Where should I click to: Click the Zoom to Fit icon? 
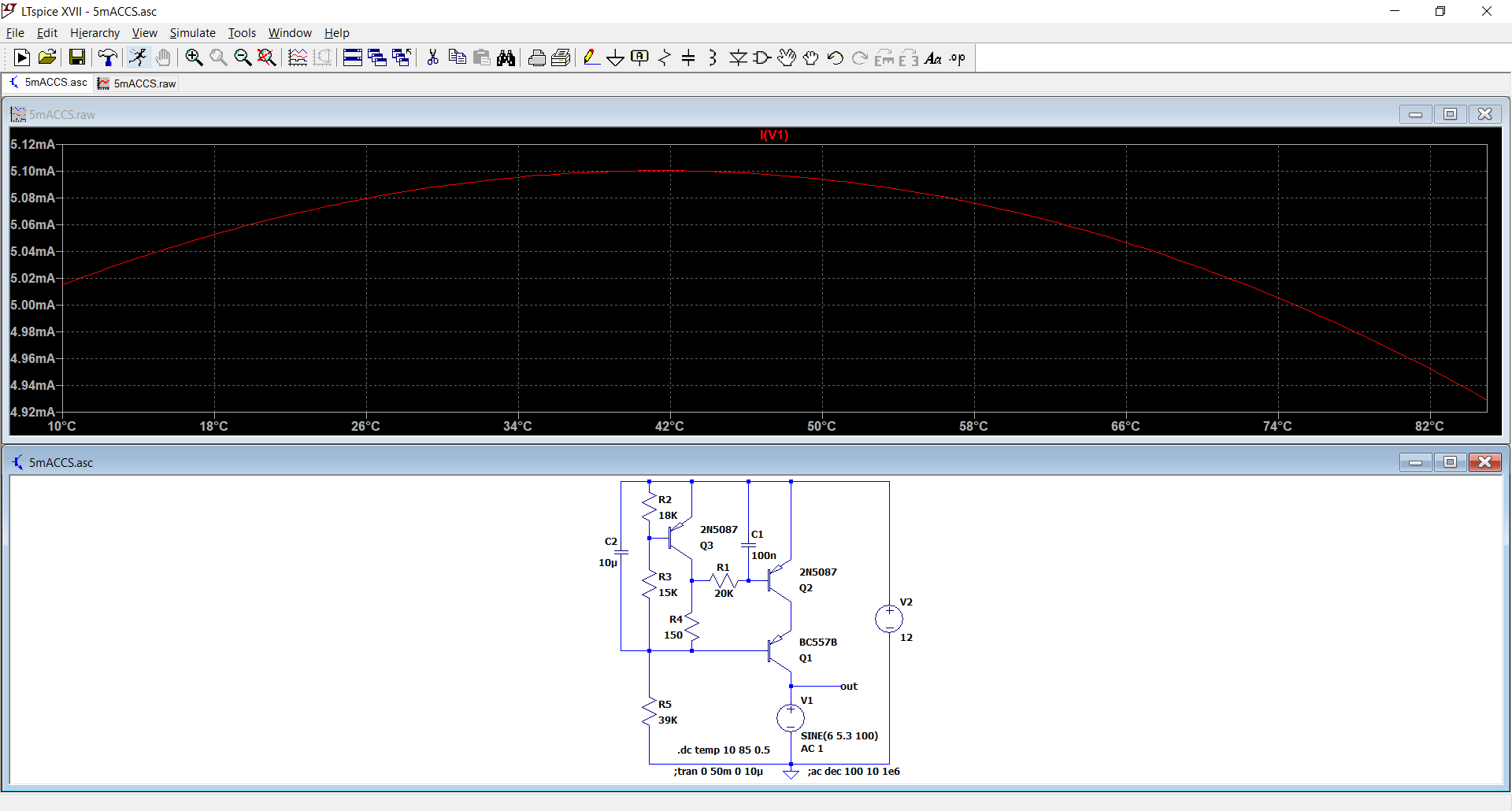(x=267, y=57)
